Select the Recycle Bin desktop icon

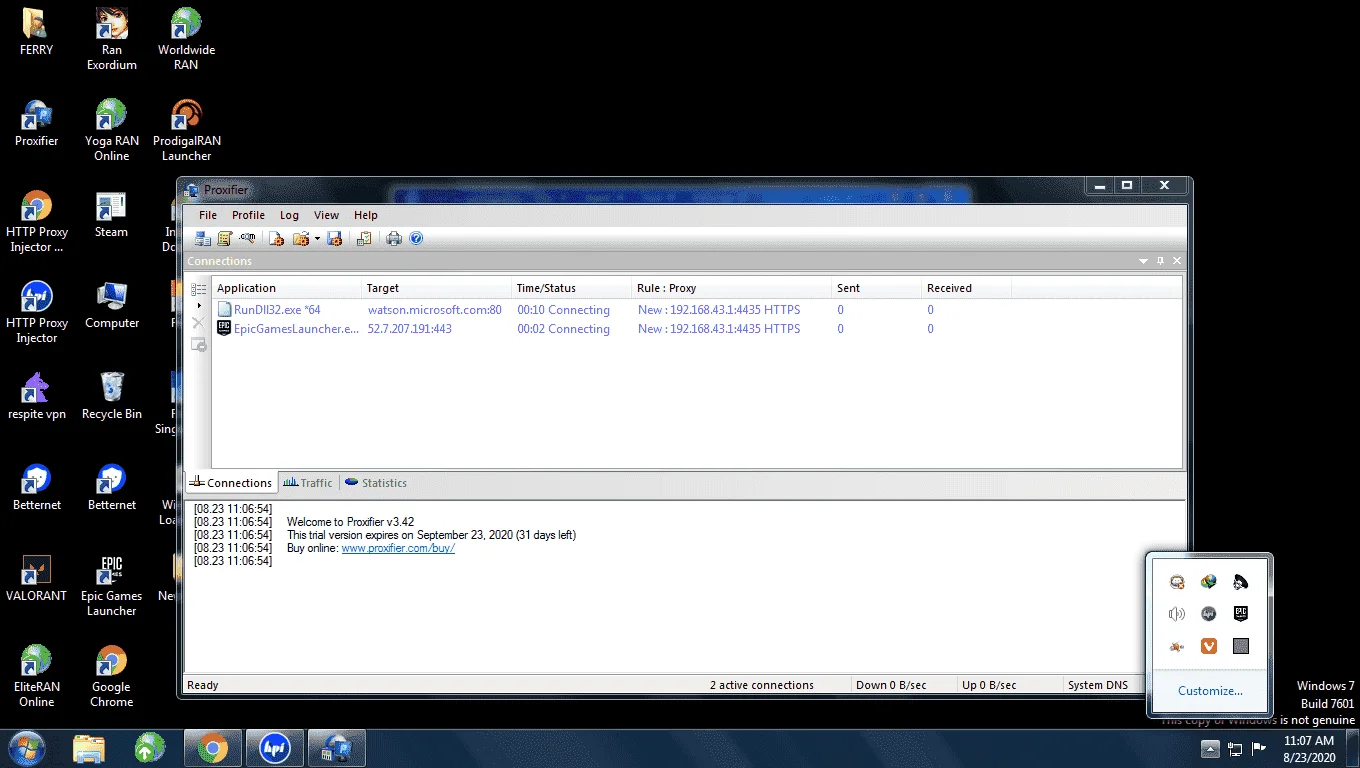(112, 396)
